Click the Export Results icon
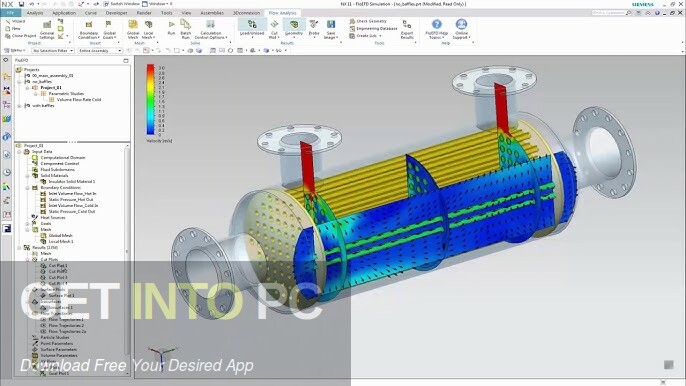The image size is (686, 386). click(407, 24)
